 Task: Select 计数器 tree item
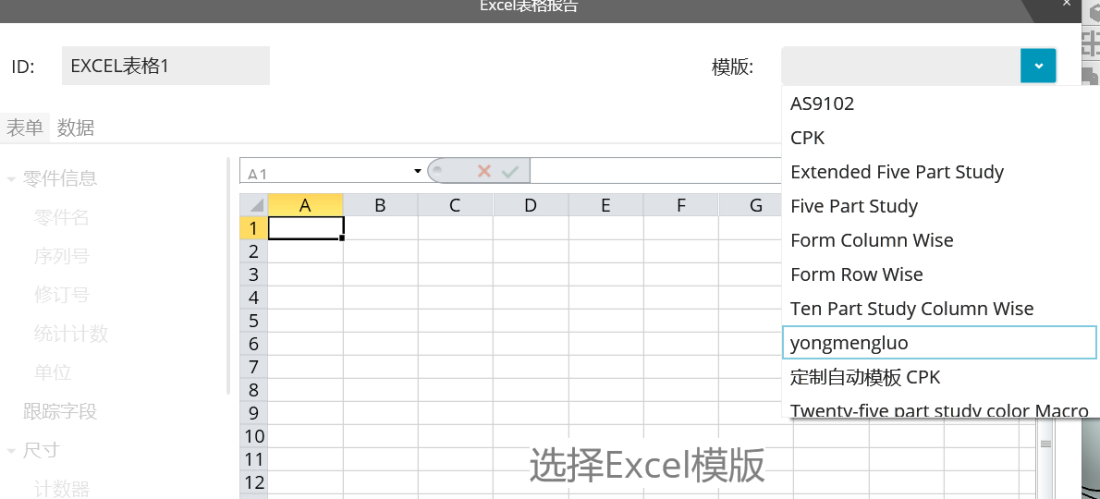point(62,488)
